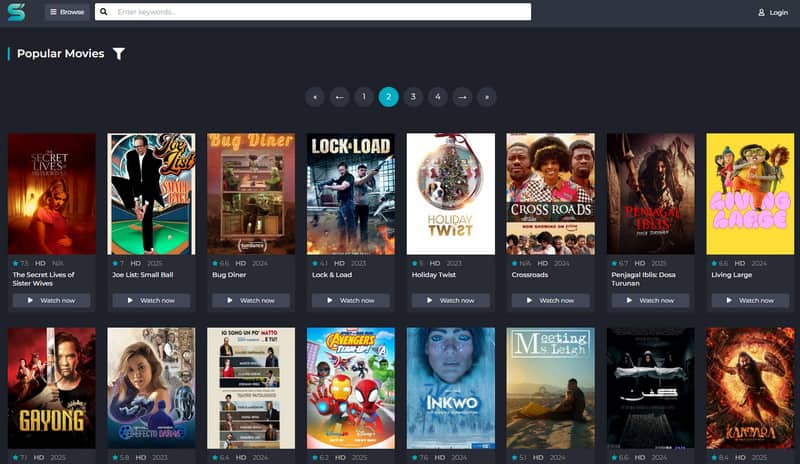
Task: Select page 4 in pagination
Action: (437, 97)
